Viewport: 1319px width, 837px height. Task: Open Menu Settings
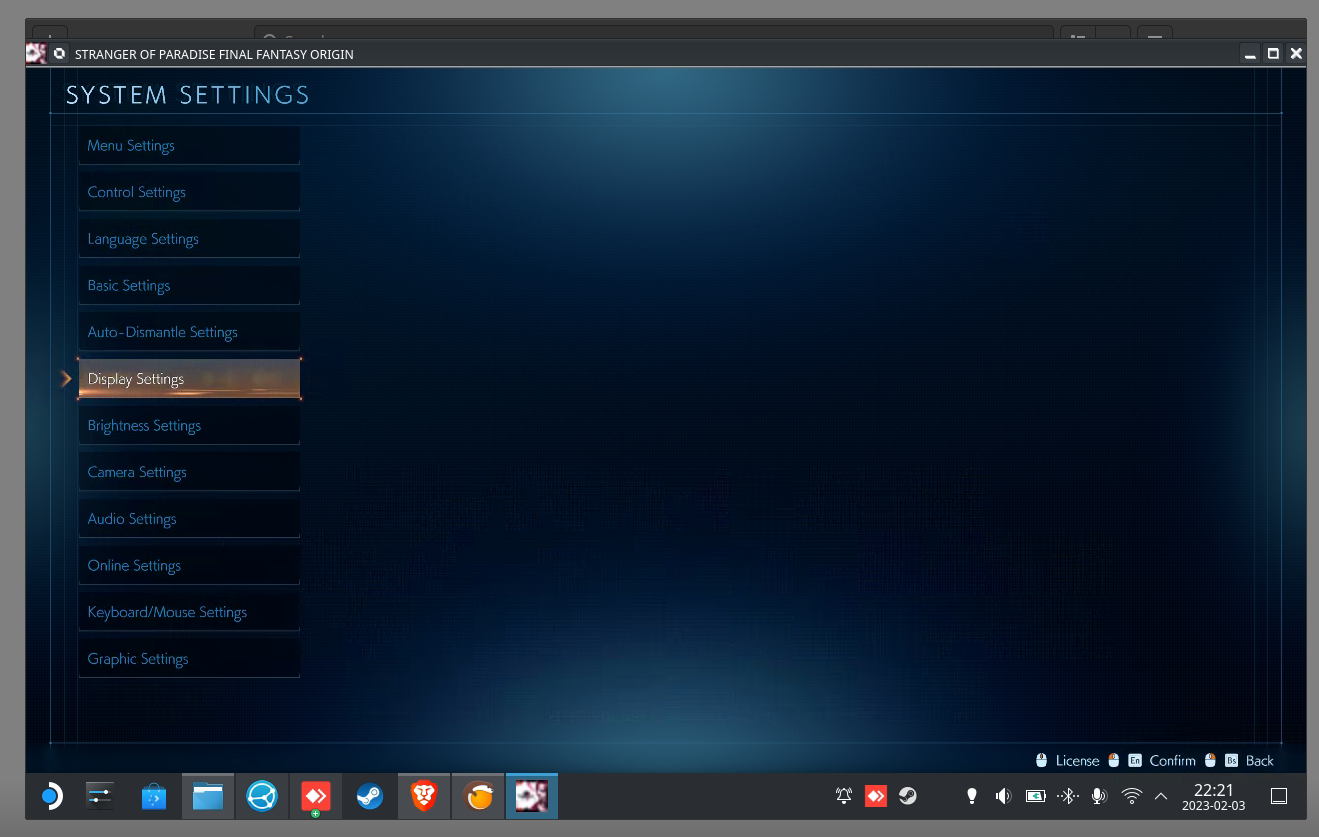pyautogui.click(x=189, y=145)
